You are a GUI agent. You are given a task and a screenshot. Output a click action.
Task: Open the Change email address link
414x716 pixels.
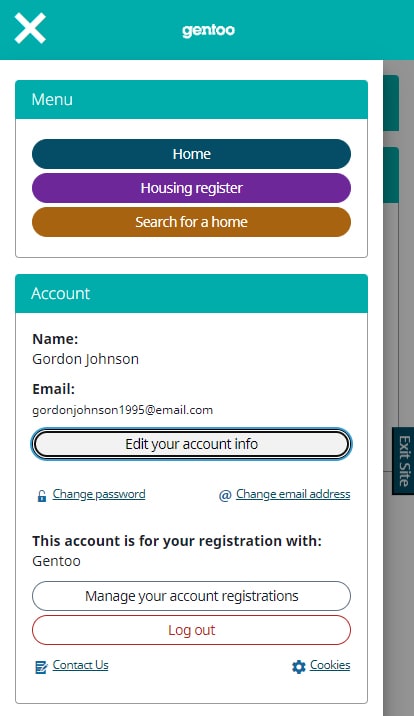tap(293, 494)
